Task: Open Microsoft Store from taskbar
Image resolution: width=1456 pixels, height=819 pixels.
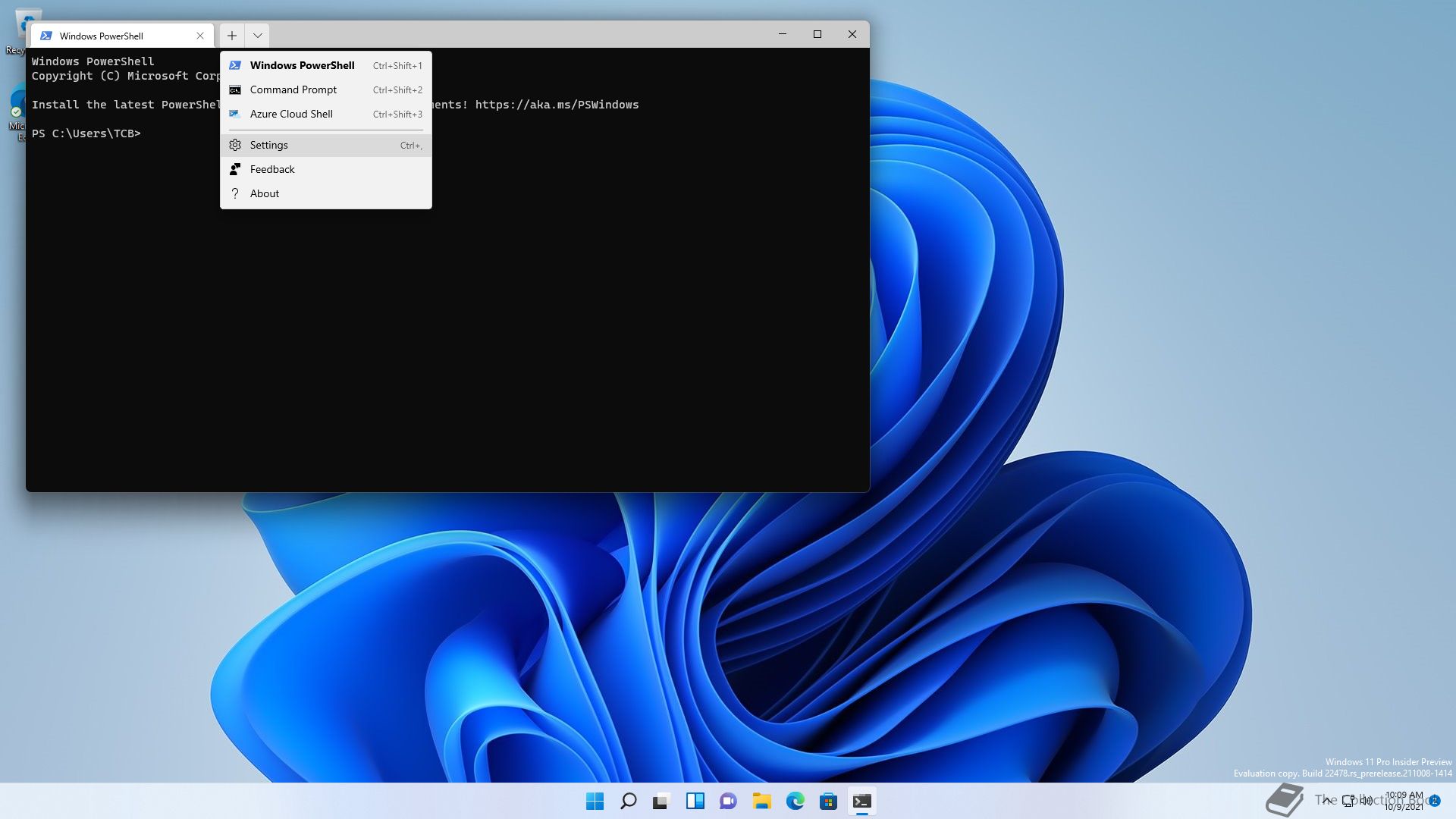Action: click(829, 801)
